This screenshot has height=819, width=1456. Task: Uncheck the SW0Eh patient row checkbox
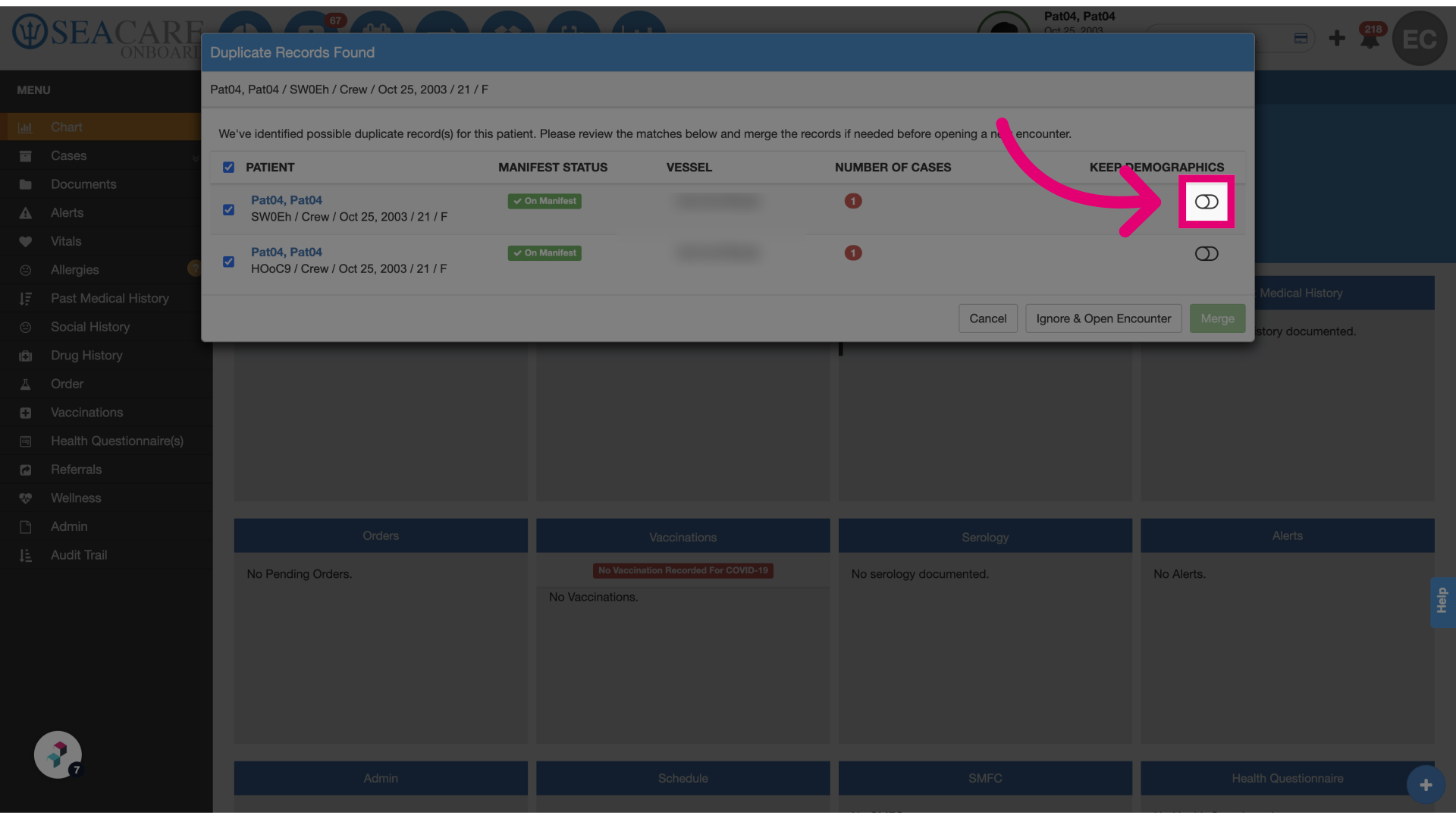228,209
